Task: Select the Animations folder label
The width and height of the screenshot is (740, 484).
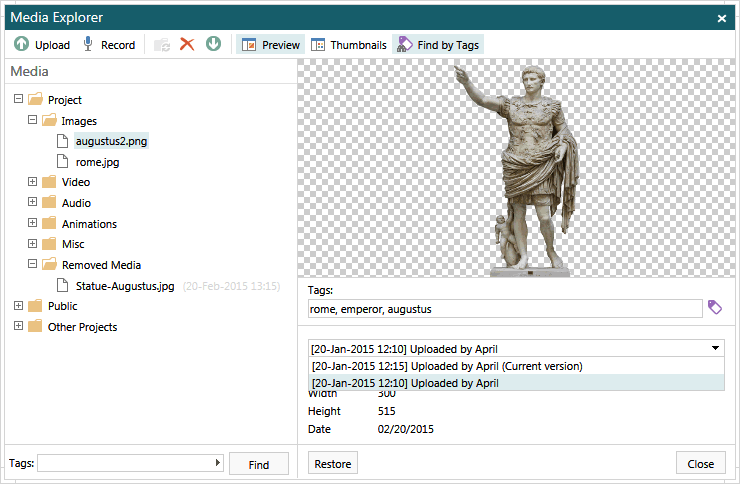Action: pos(89,224)
